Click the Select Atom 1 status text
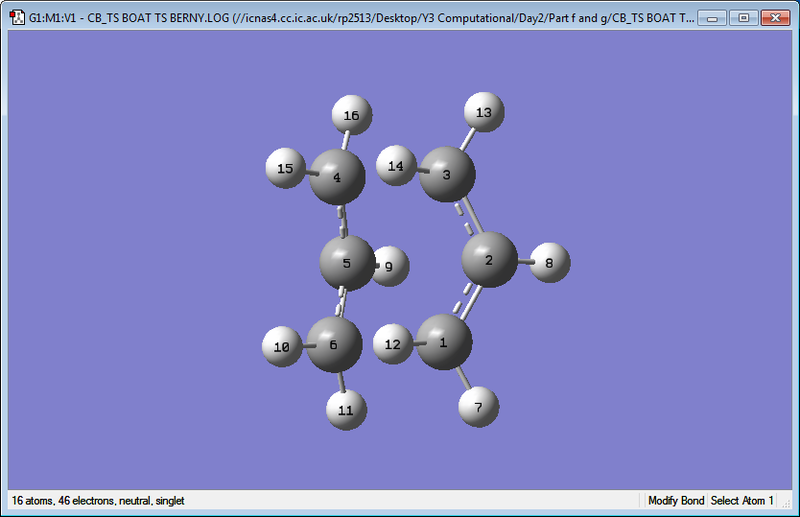800x517 pixels. tap(742, 501)
